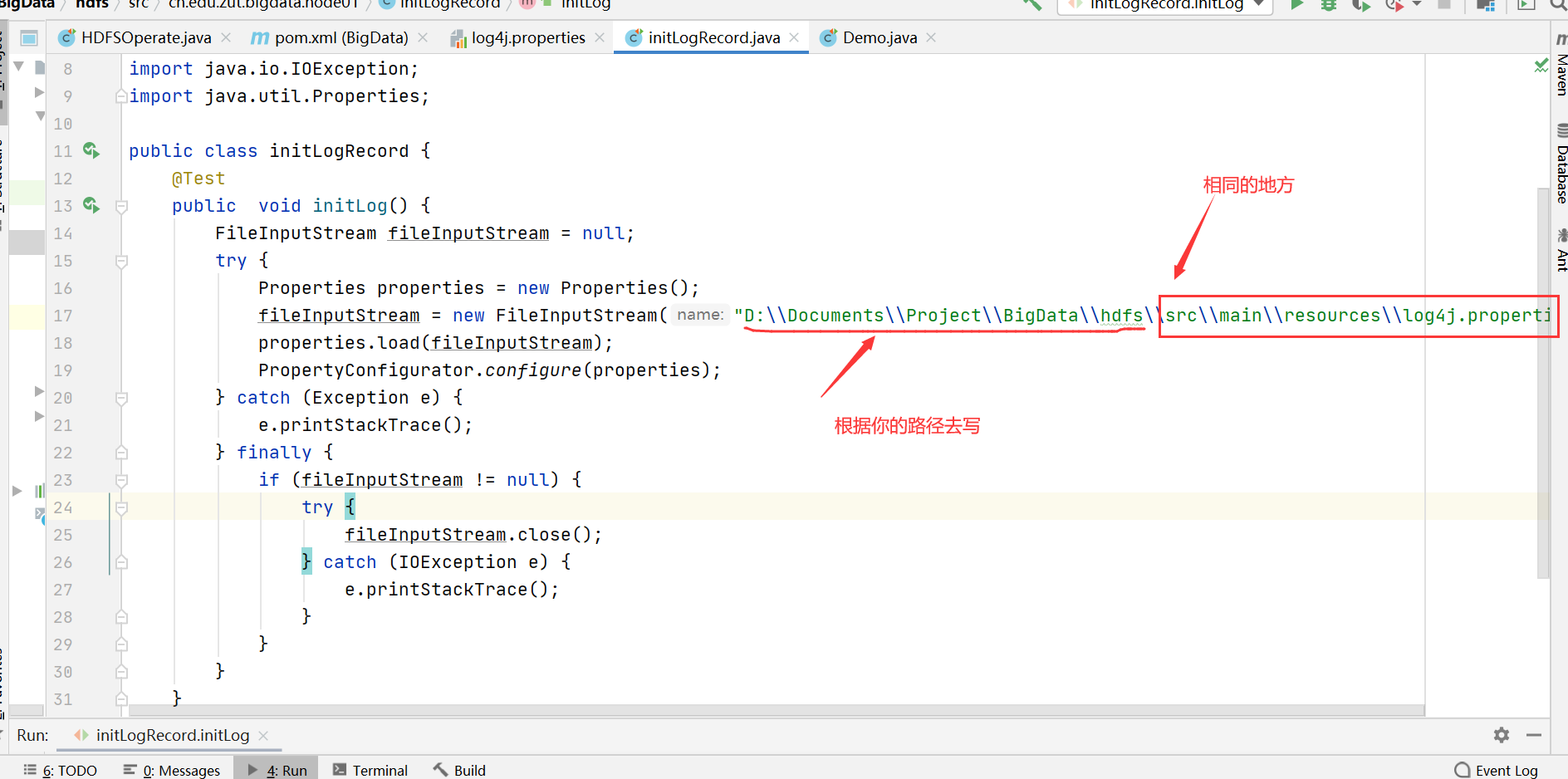Collapse the try block using fold arrow on line 15

121,261
